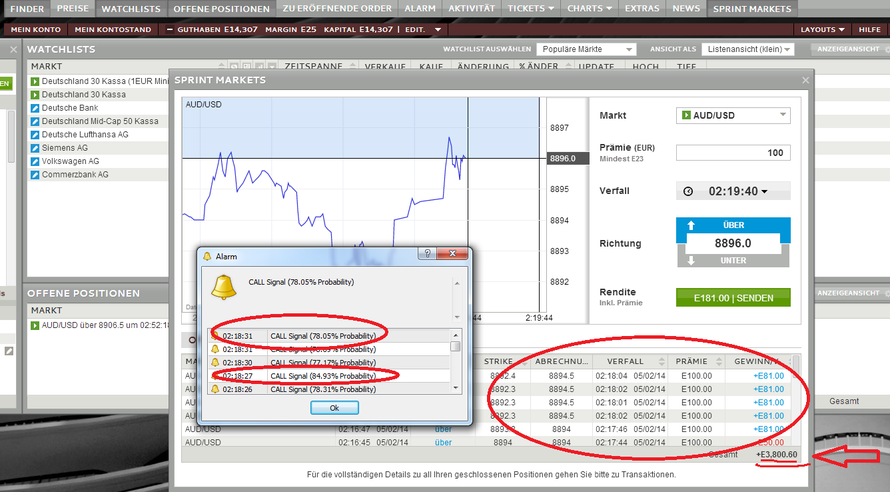Open the Aktivität tab
890x492 pixels.
point(472,9)
